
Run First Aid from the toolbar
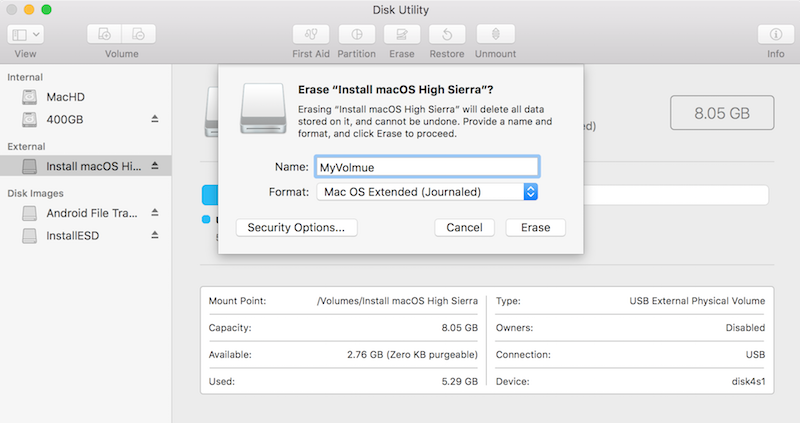[x=311, y=34]
